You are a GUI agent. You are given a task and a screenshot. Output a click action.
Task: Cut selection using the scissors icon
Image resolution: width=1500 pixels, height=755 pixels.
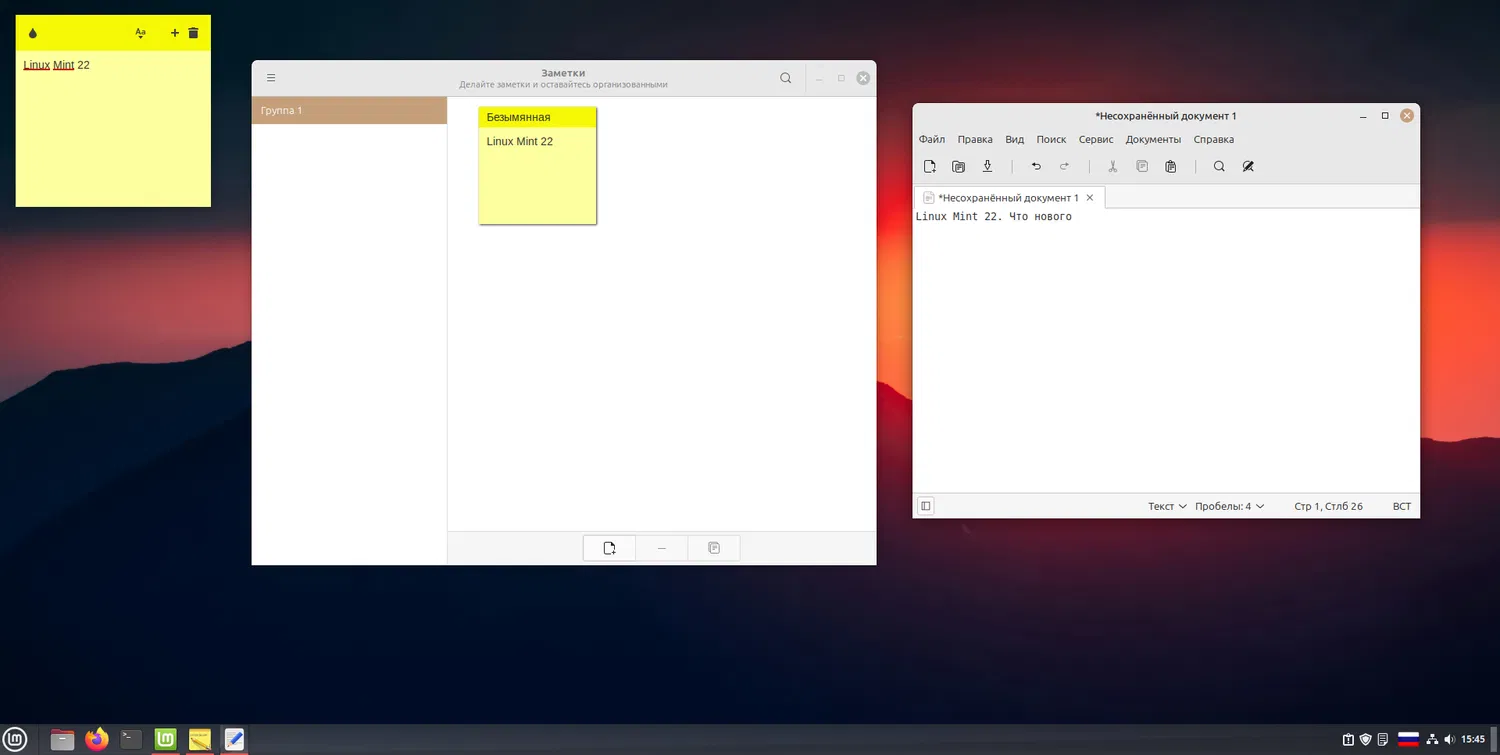click(x=1112, y=167)
